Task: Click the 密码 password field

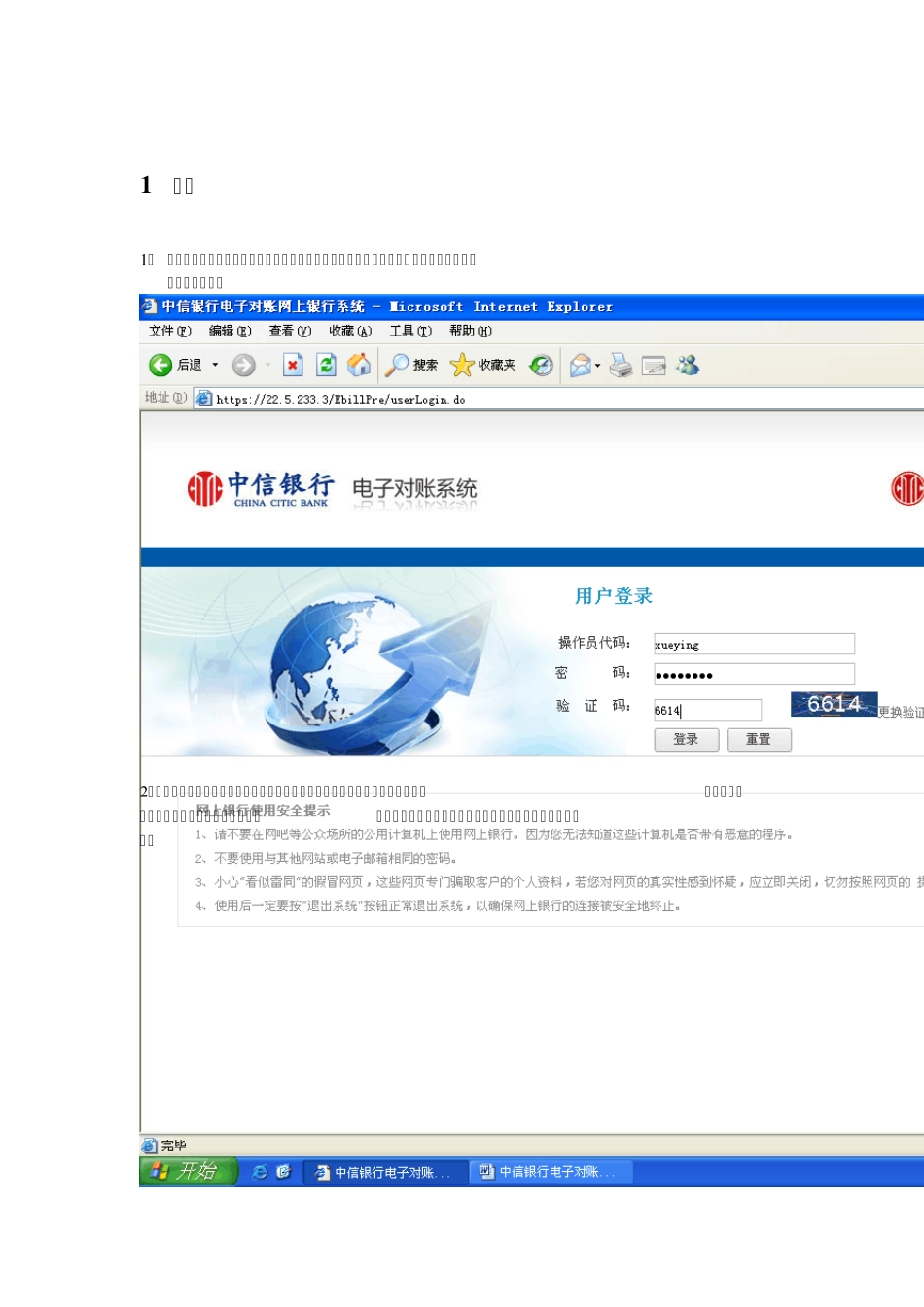Action: pos(754,674)
